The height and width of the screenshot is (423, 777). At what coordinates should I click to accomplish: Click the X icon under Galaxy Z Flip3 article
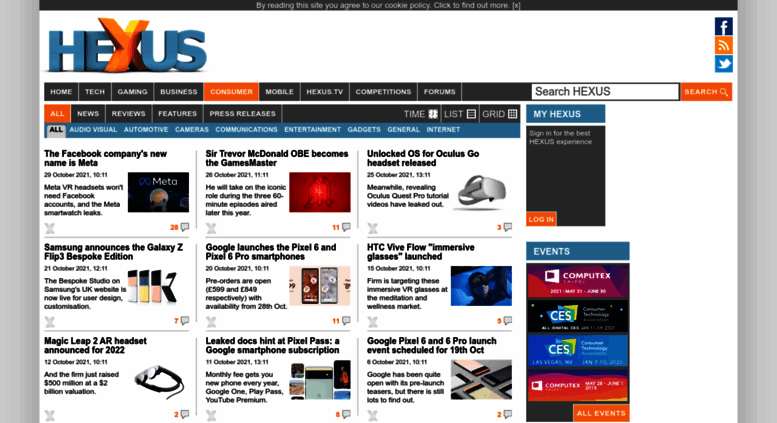[x=50, y=322]
